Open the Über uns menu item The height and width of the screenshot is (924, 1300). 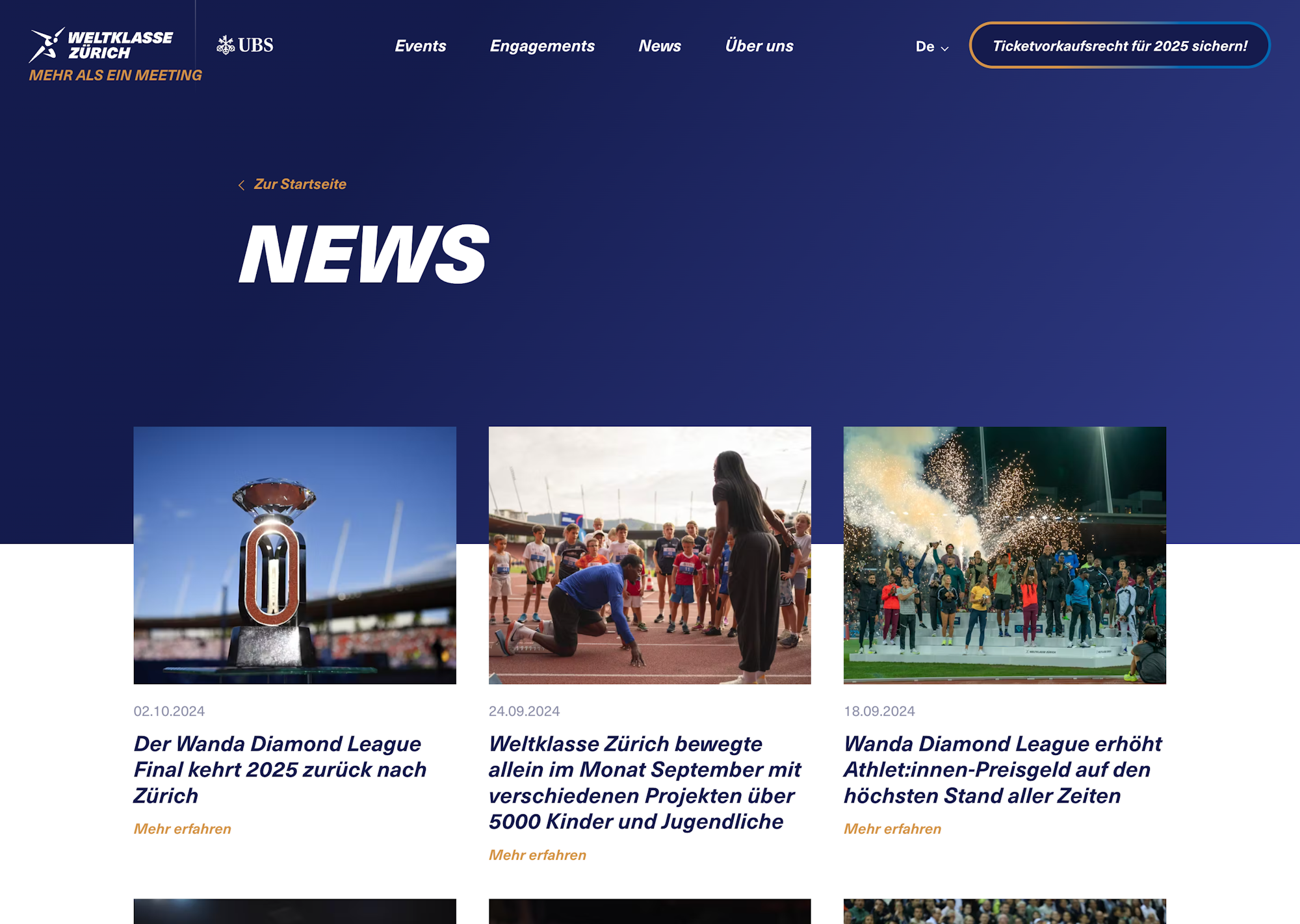tap(759, 46)
